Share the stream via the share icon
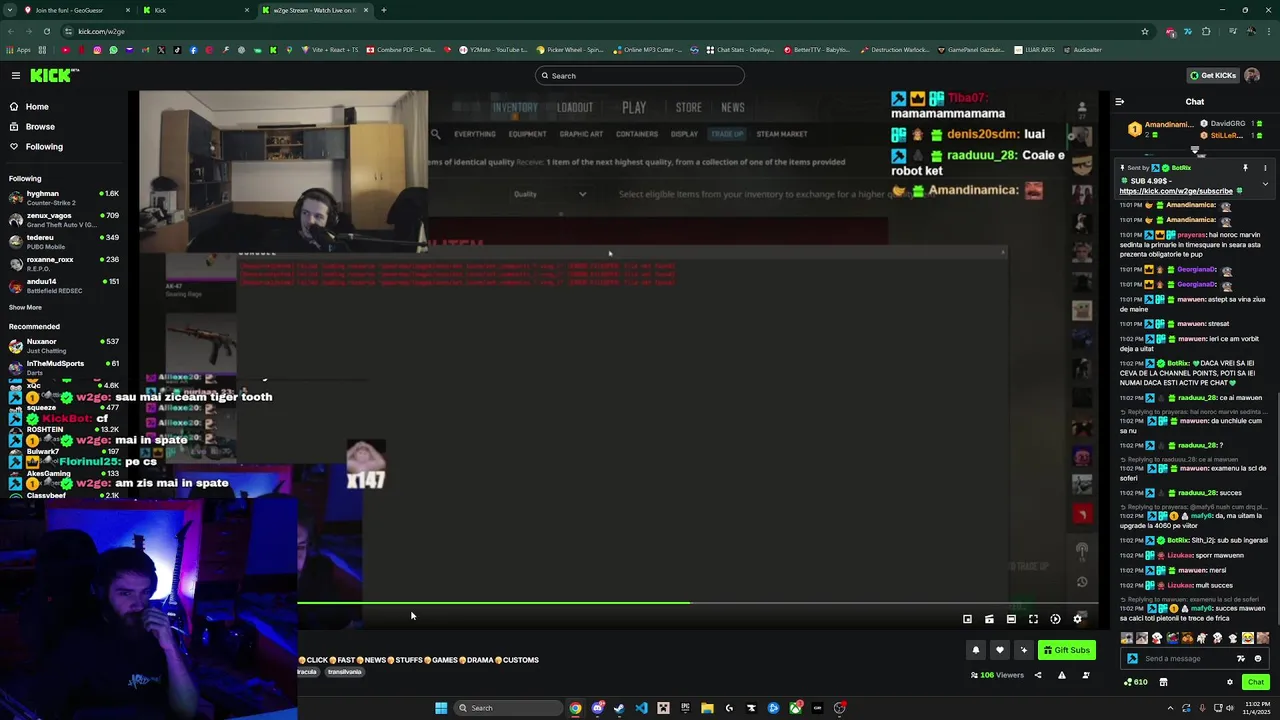This screenshot has height=720, width=1280. click(x=1037, y=675)
